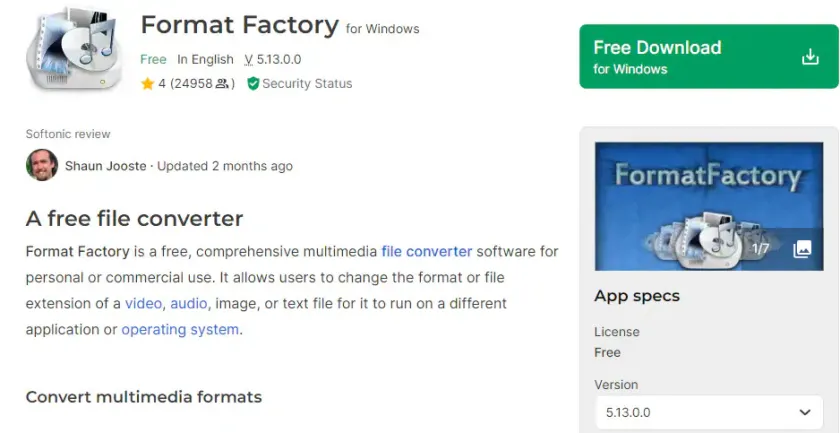Image resolution: width=840 pixels, height=433 pixels.
Task: Open the "operating system" link
Action: (180, 329)
